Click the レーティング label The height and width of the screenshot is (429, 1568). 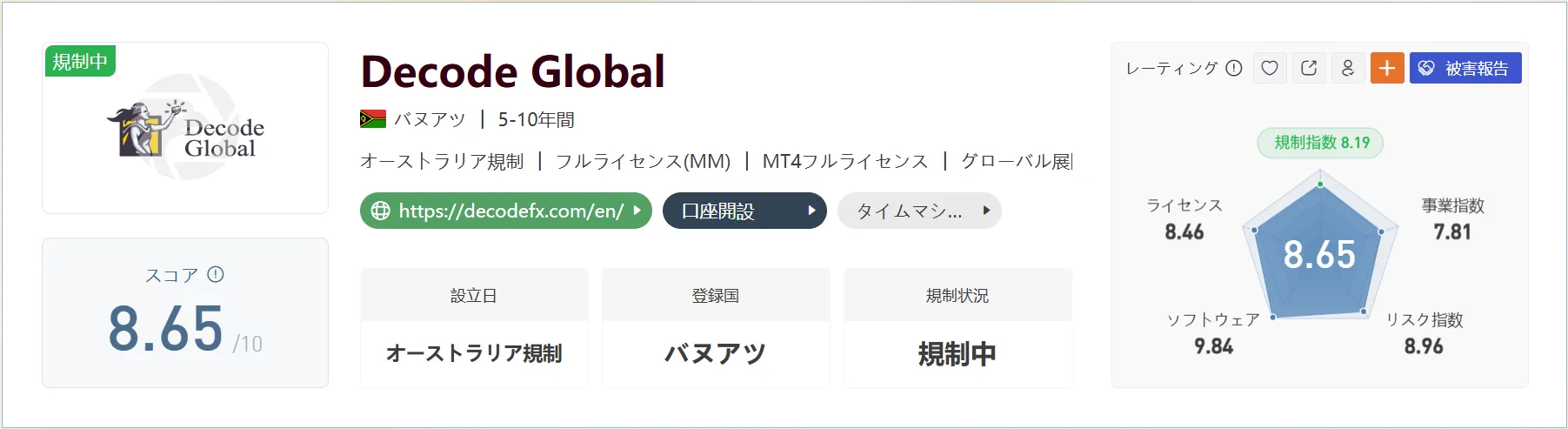(x=1172, y=68)
